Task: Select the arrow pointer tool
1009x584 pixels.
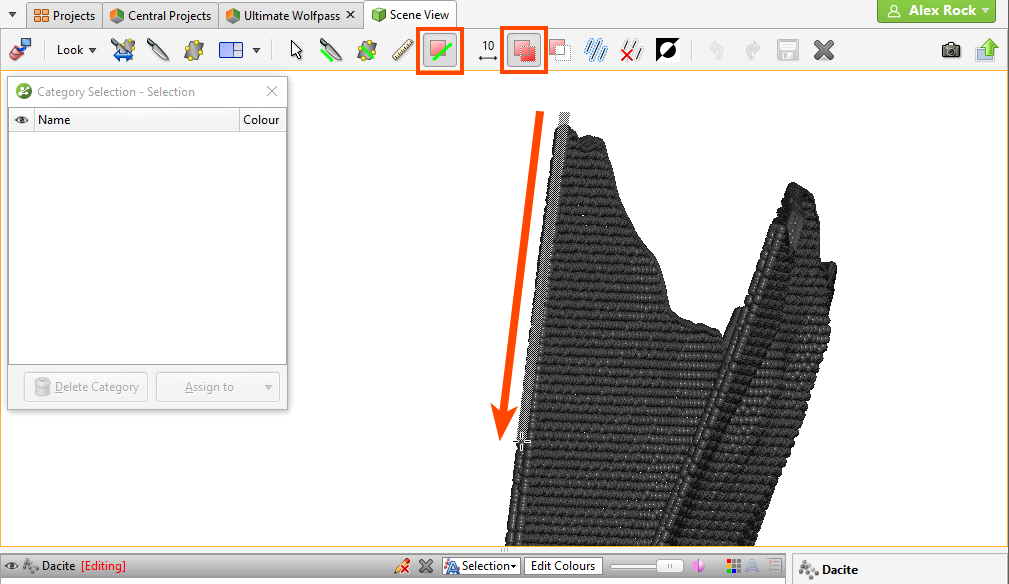Action: coord(296,50)
